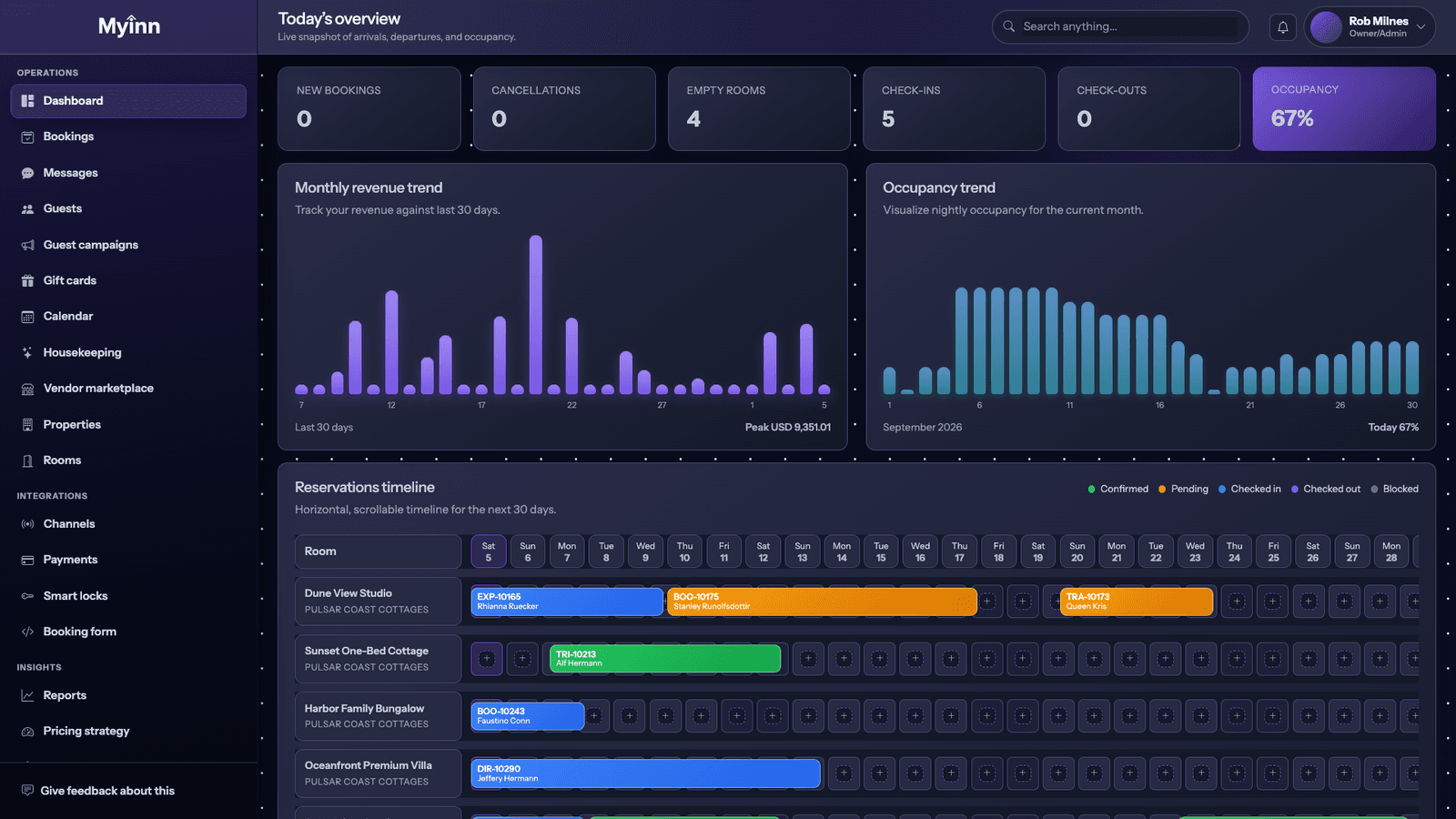Click the Guest campaigns megaphone icon
This screenshot has width=1456, height=819.
(x=27, y=245)
